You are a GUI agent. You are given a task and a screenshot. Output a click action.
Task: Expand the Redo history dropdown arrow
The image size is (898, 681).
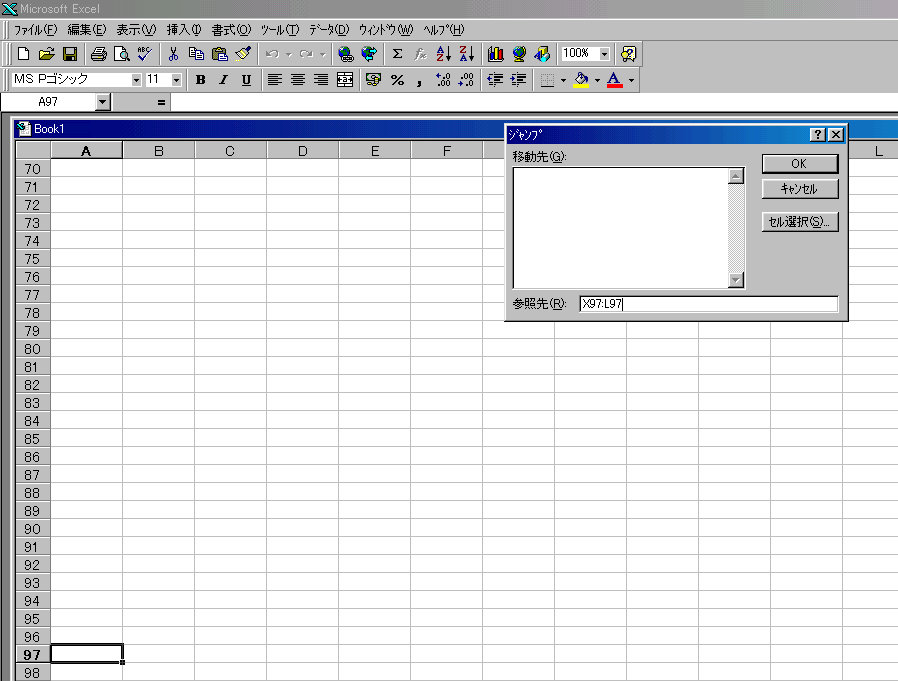[x=323, y=54]
